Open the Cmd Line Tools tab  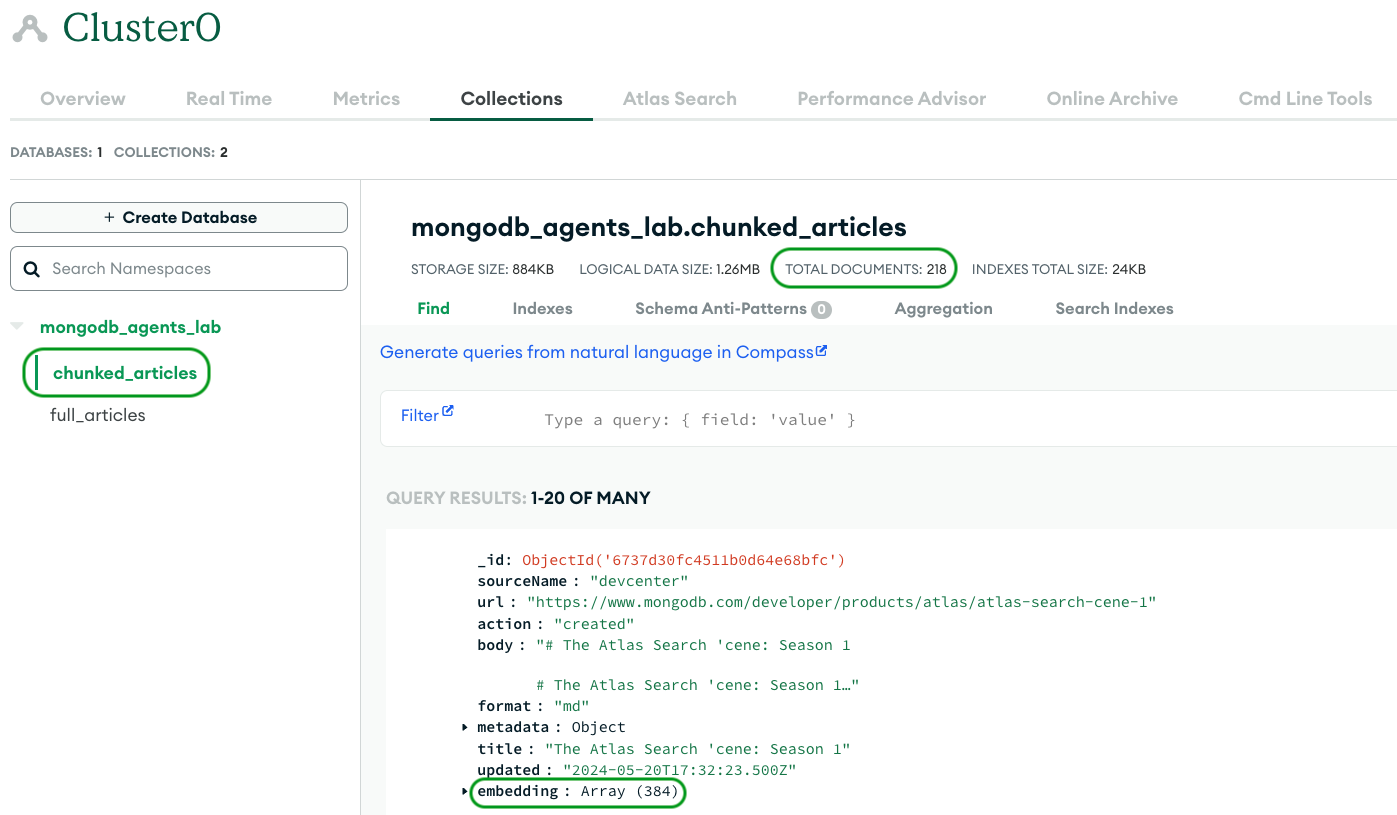point(1305,99)
